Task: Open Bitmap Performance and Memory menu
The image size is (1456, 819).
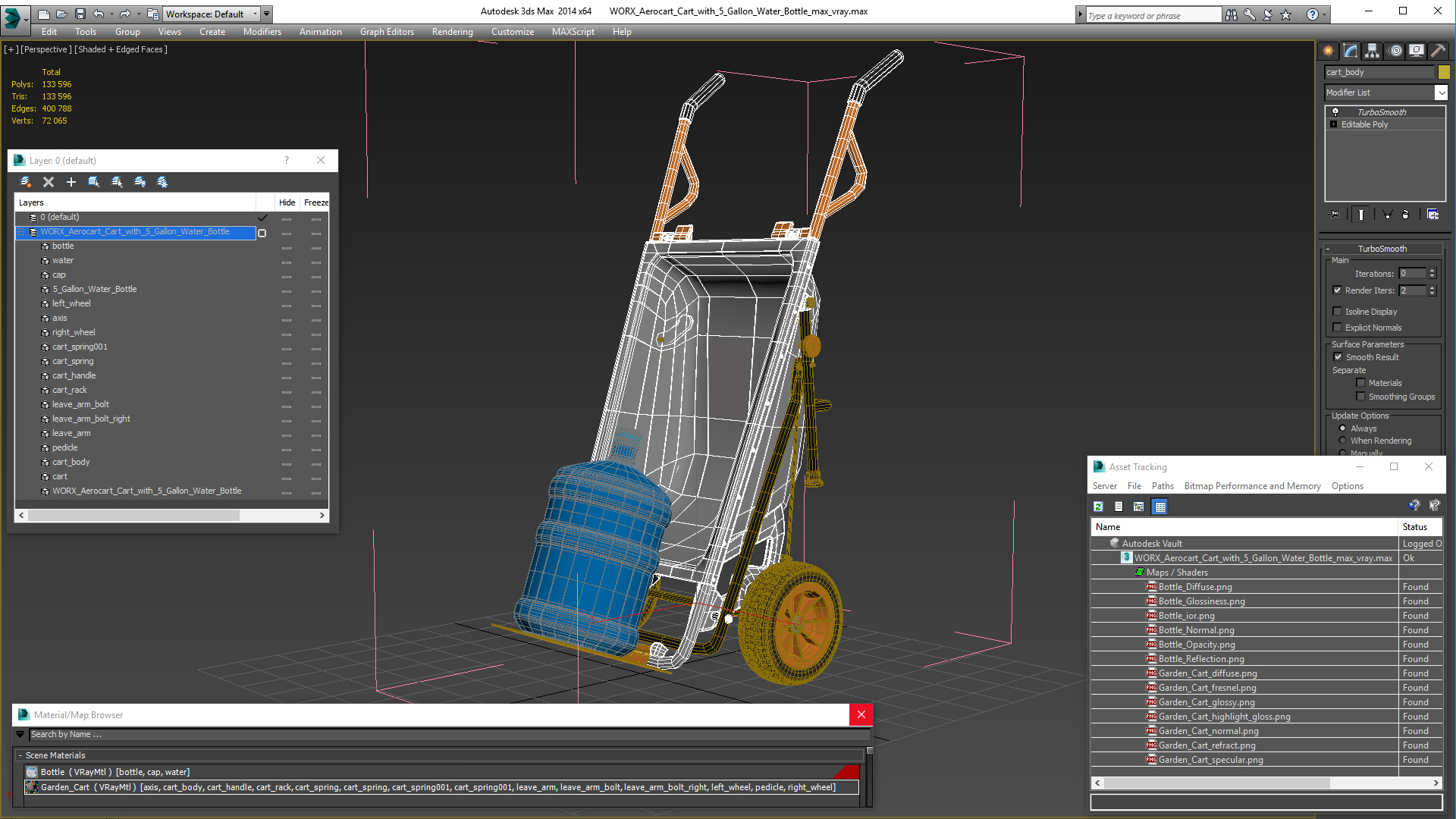Action: [x=1252, y=486]
